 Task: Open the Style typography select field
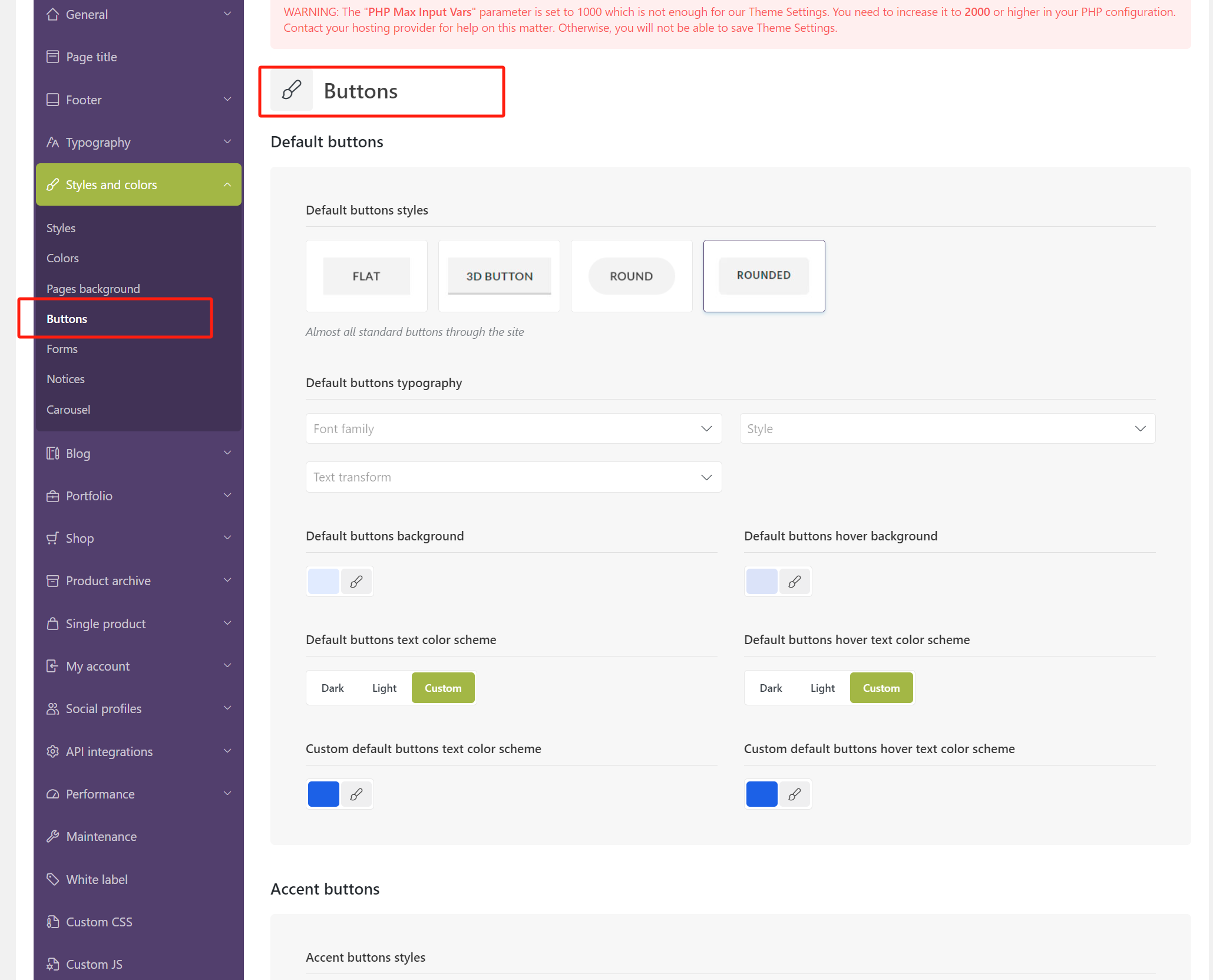tap(947, 428)
